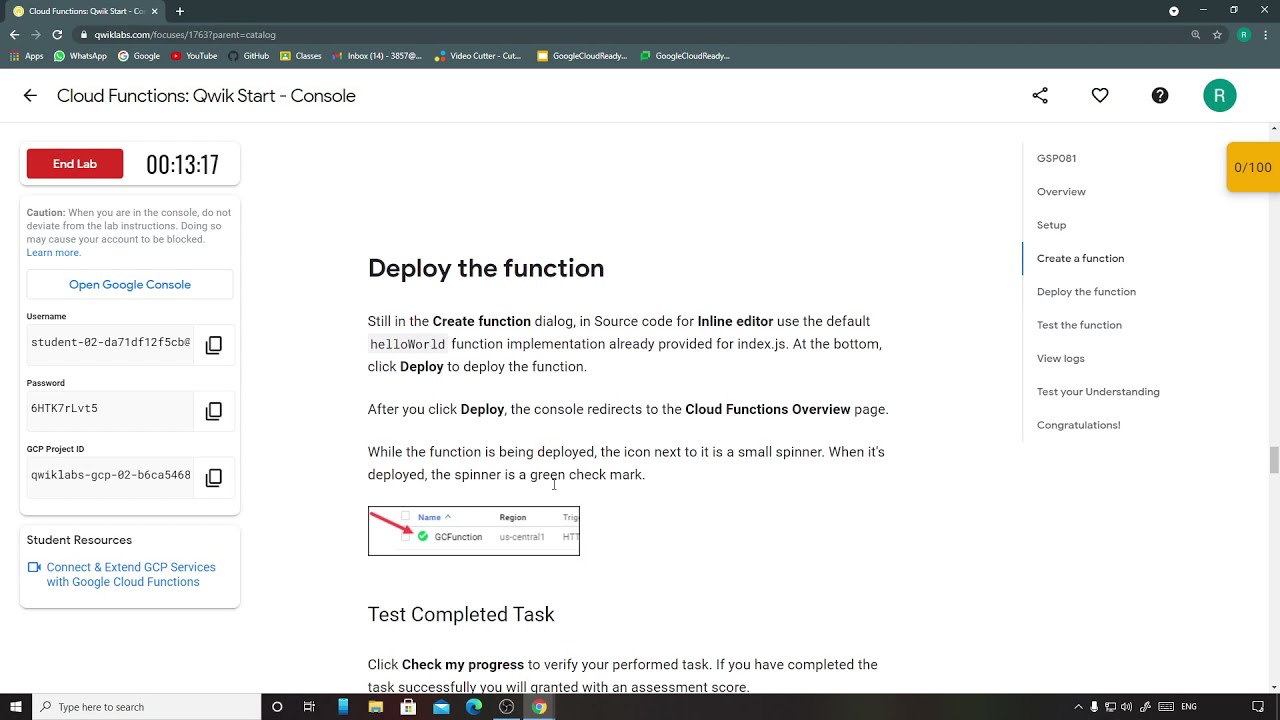Screen dimensions: 1280x720
Task: Open the YouTube bookmark
Action: point(194,56)
